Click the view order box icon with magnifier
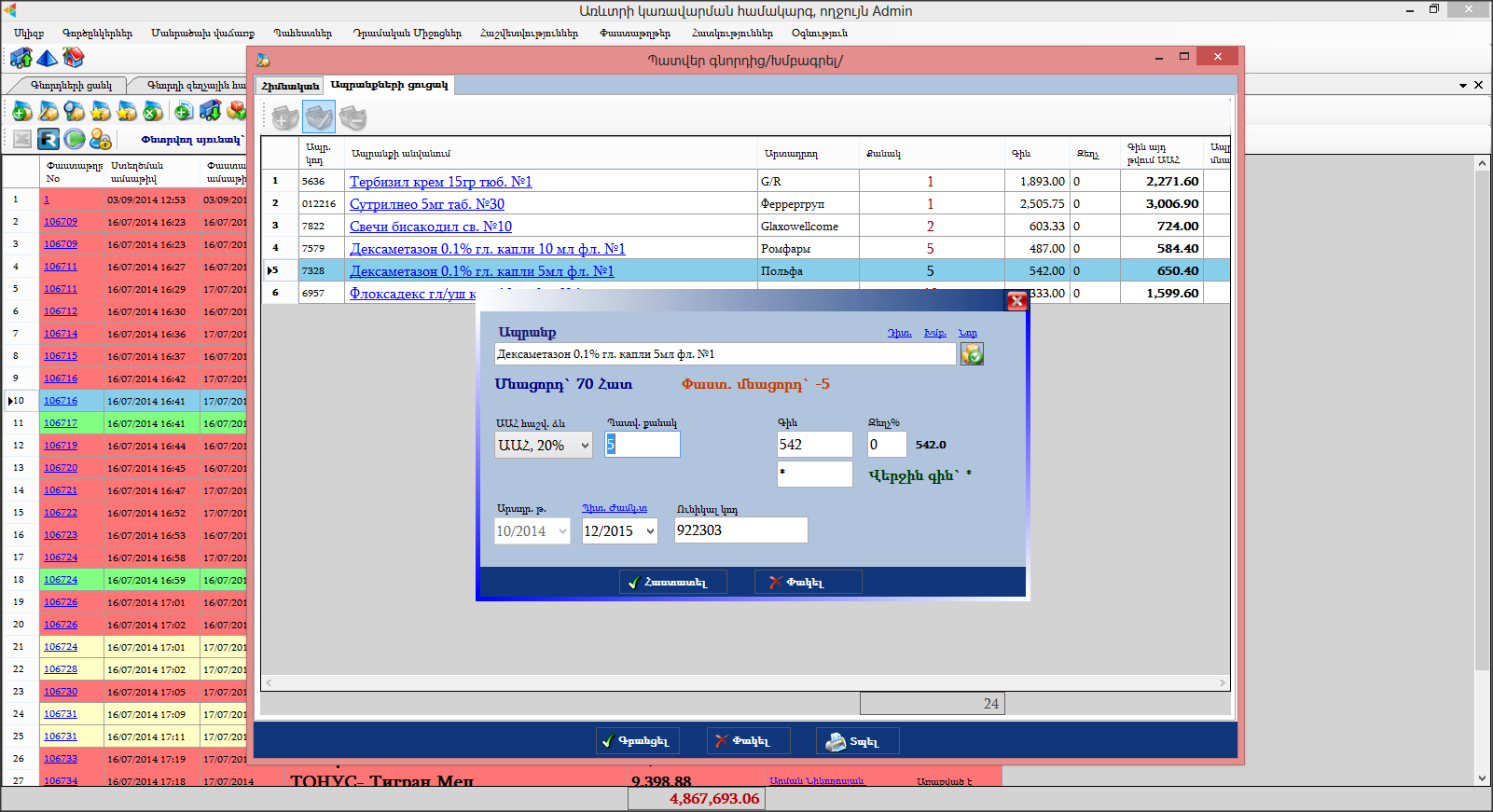 (74, 112)
